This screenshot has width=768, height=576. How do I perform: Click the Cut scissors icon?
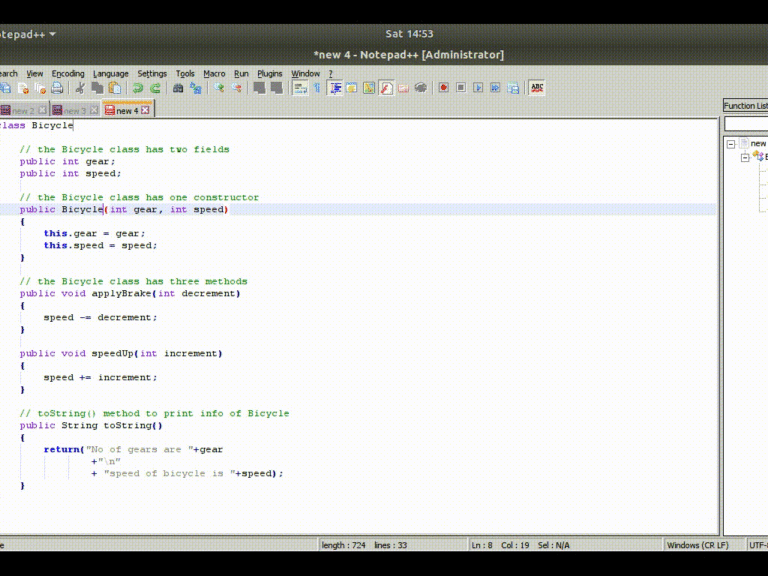coord(80,88)
